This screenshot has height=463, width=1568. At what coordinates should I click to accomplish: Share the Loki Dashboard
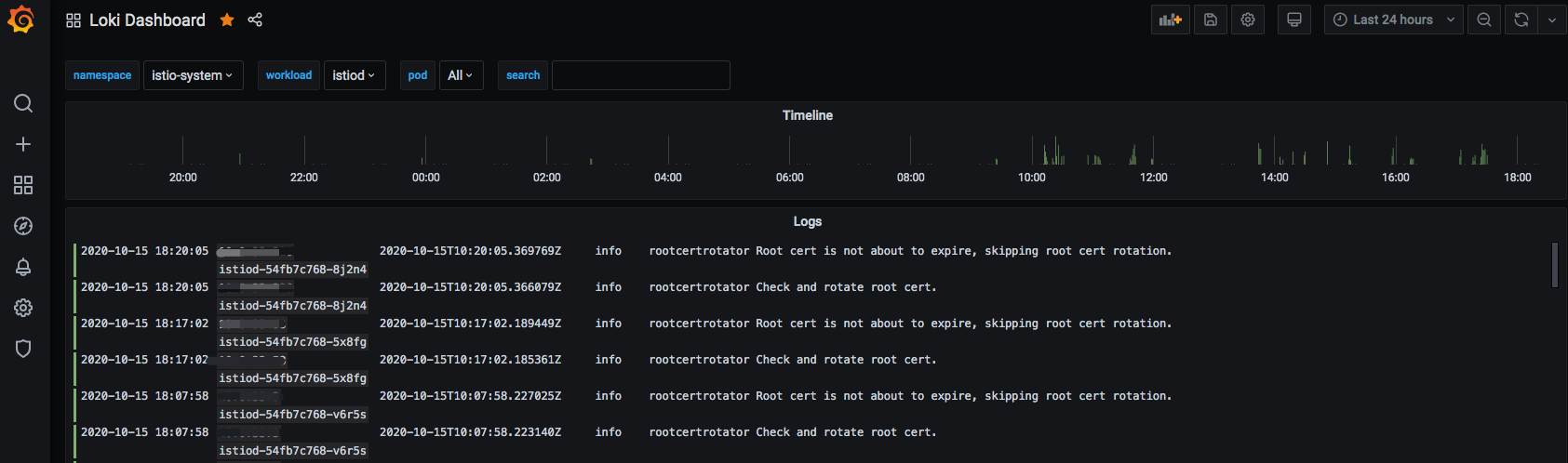tap(255, 20)
